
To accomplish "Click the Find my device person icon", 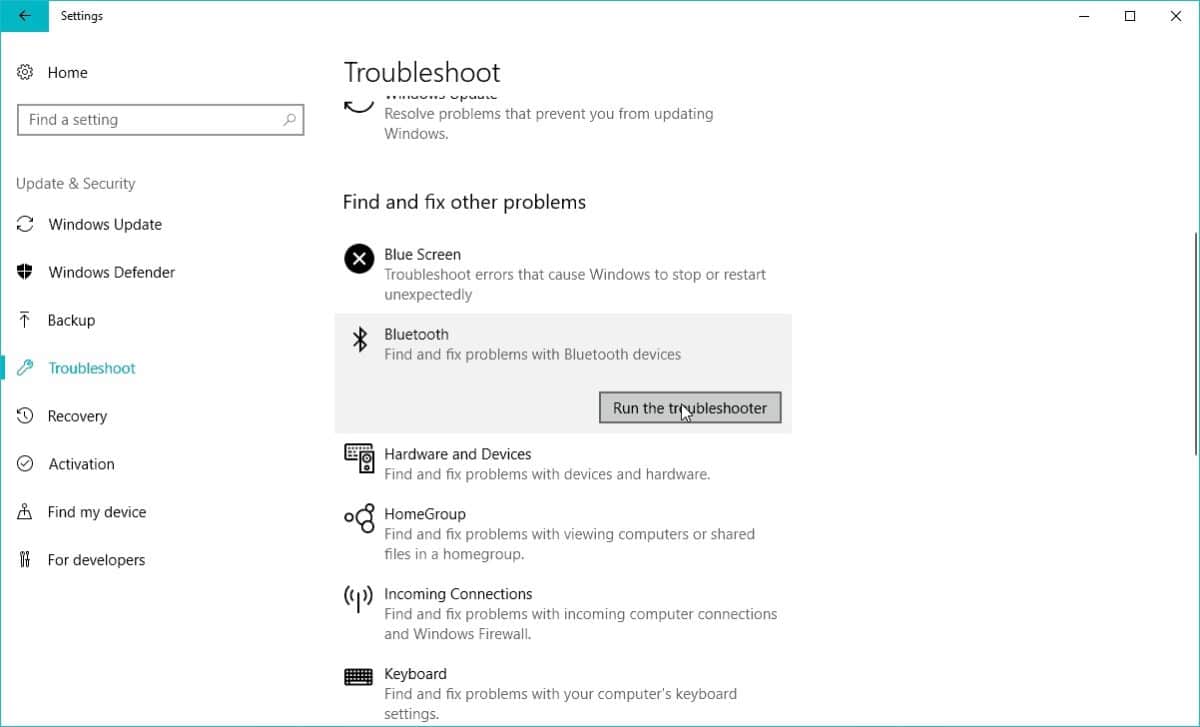I will coord(25,512).
